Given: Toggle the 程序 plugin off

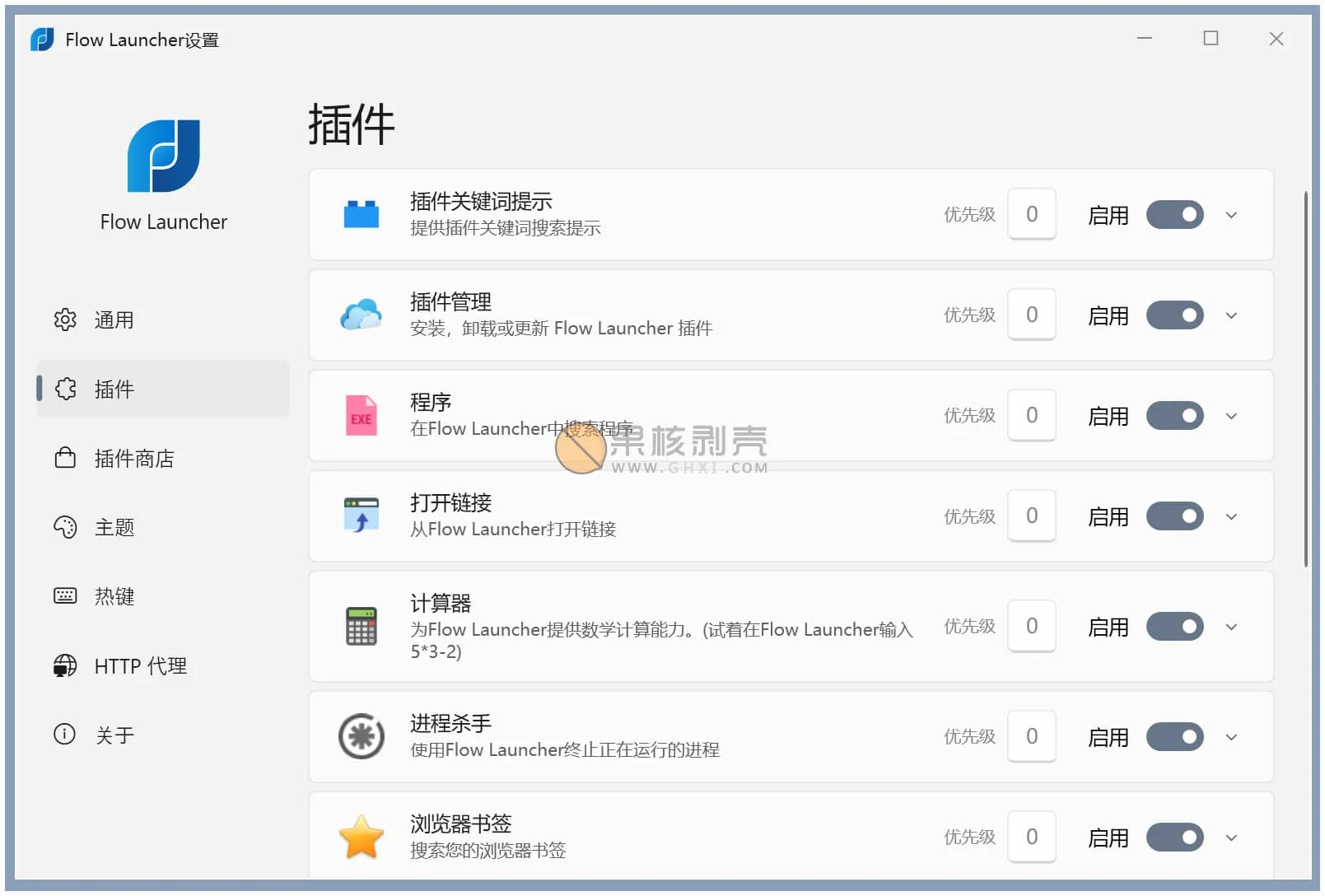Looking at the screenshot, I should tap(1175, 416).
